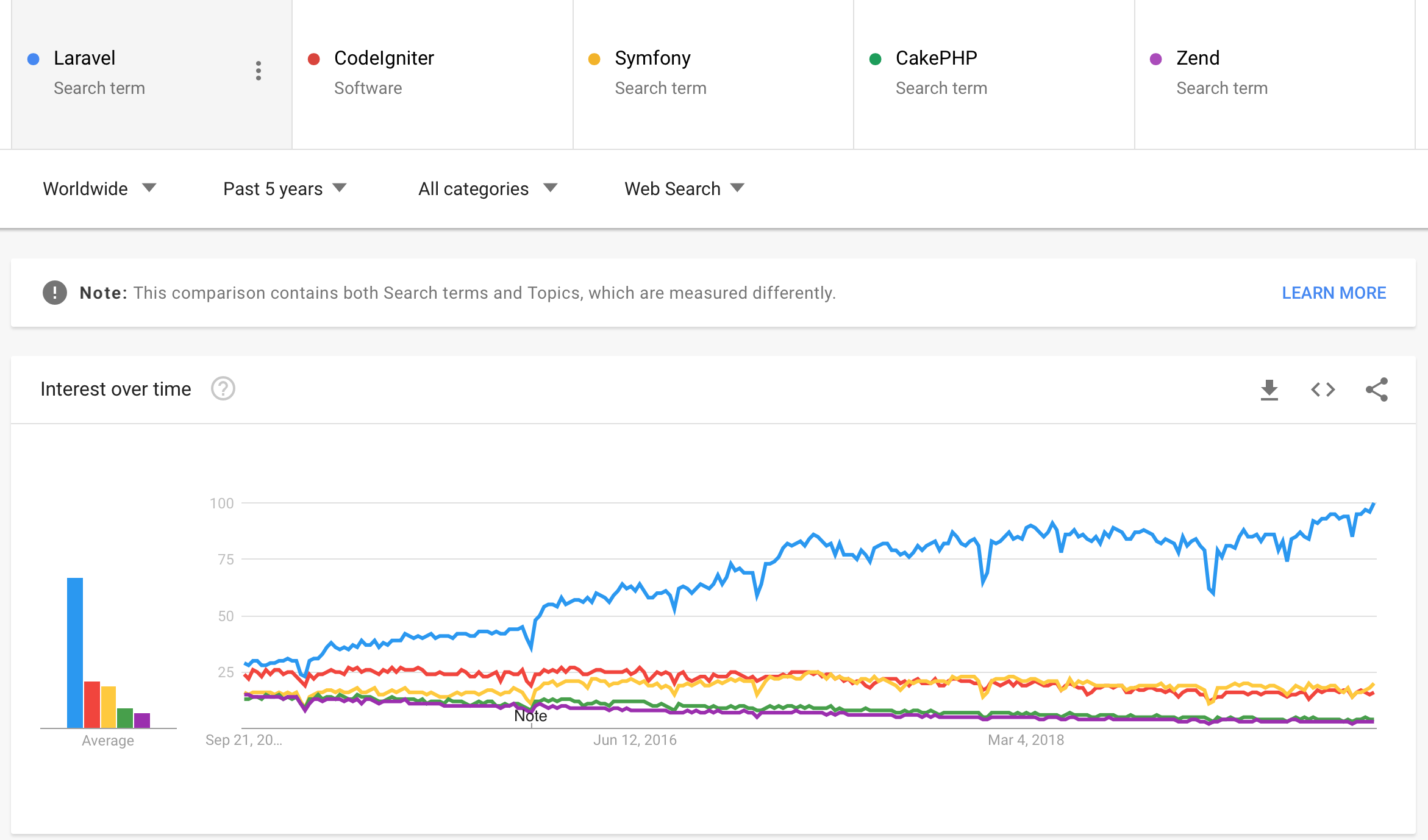Open embed code for the chart
This screenshot has width=1428, height=840.
(1323, 390)
